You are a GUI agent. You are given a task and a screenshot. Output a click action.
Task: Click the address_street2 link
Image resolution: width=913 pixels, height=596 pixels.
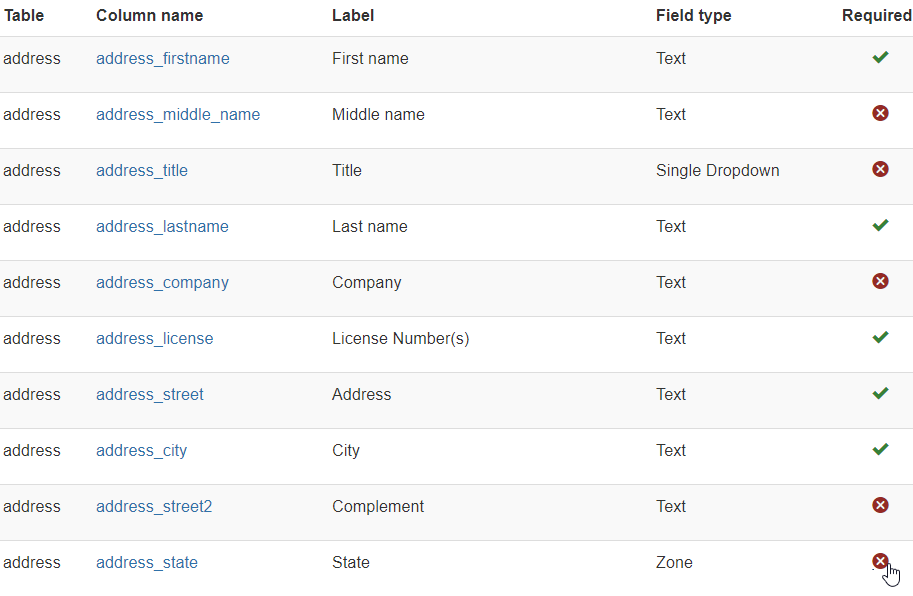pyautogui.click(x=154, y=507)
